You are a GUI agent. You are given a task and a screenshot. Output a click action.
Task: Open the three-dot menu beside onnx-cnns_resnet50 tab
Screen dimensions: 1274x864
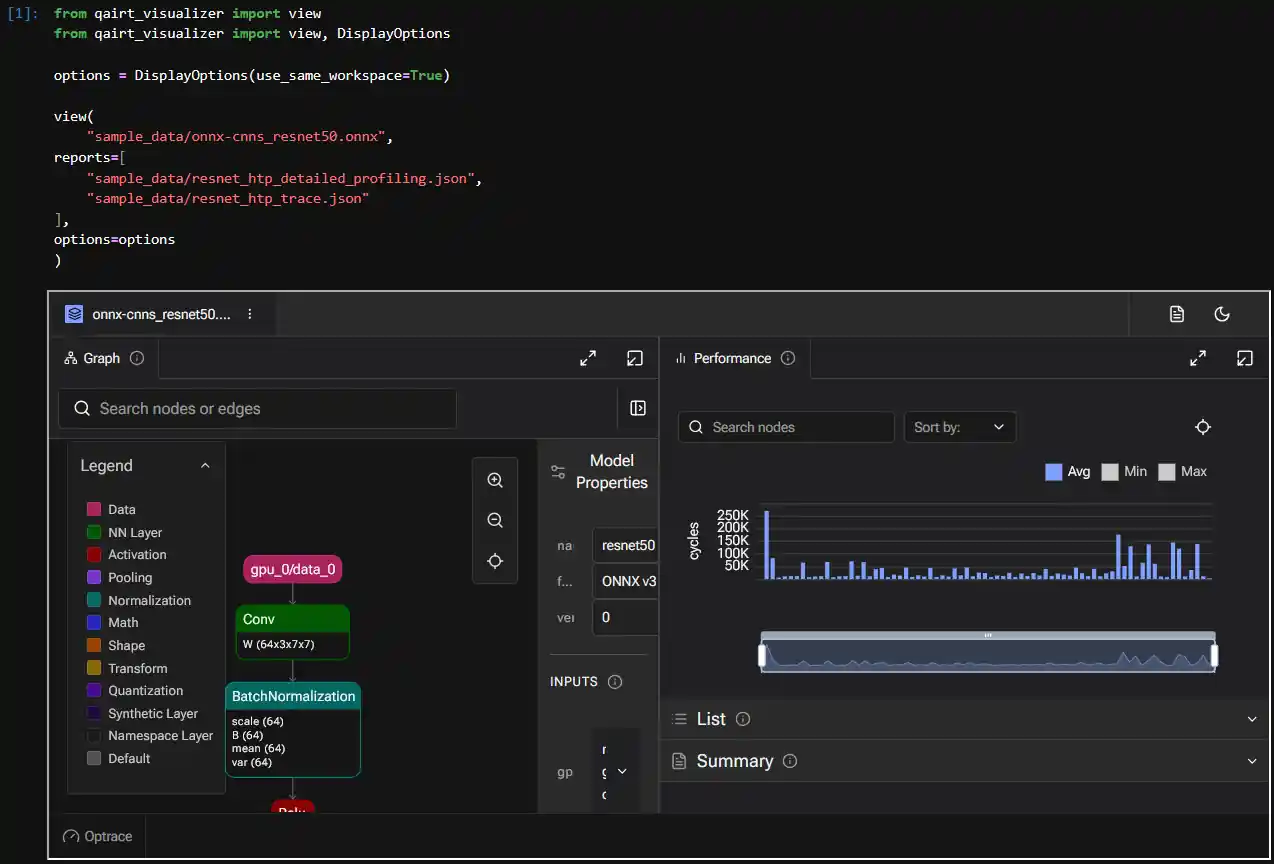click(250, 314)
